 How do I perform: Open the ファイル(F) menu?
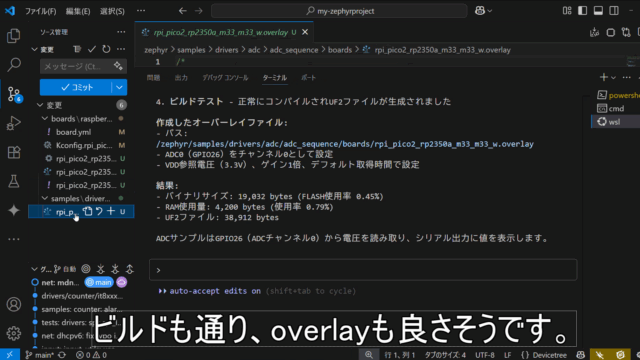click(40, 11)
